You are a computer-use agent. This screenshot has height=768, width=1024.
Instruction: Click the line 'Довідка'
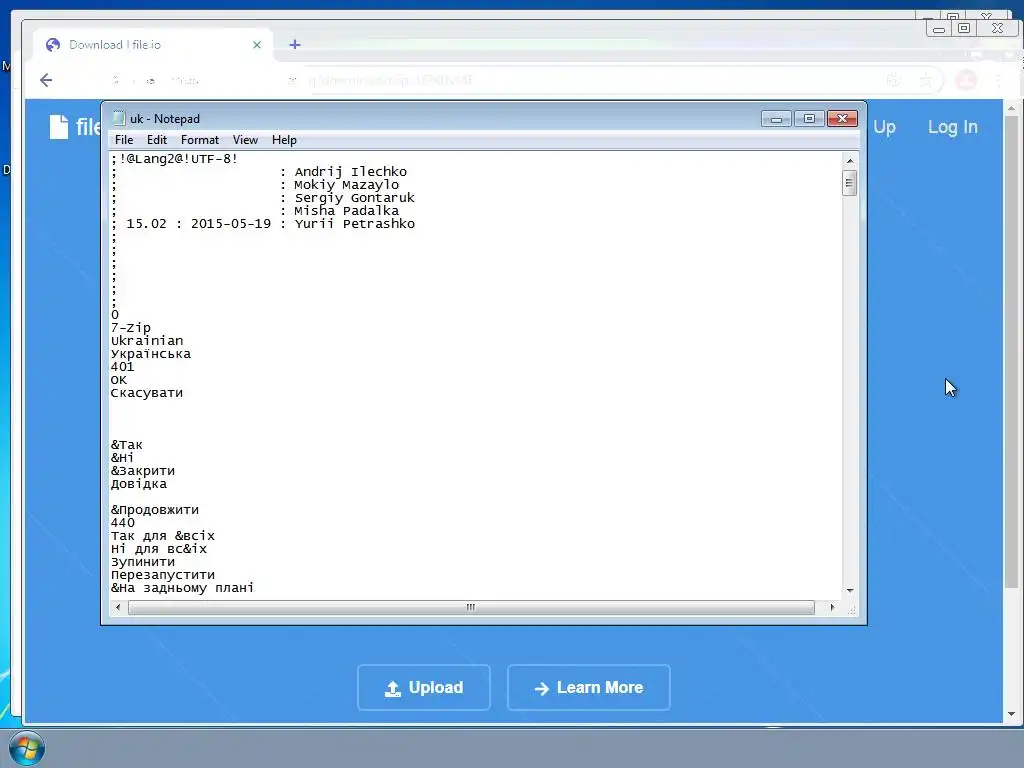(x=139, y=484)
